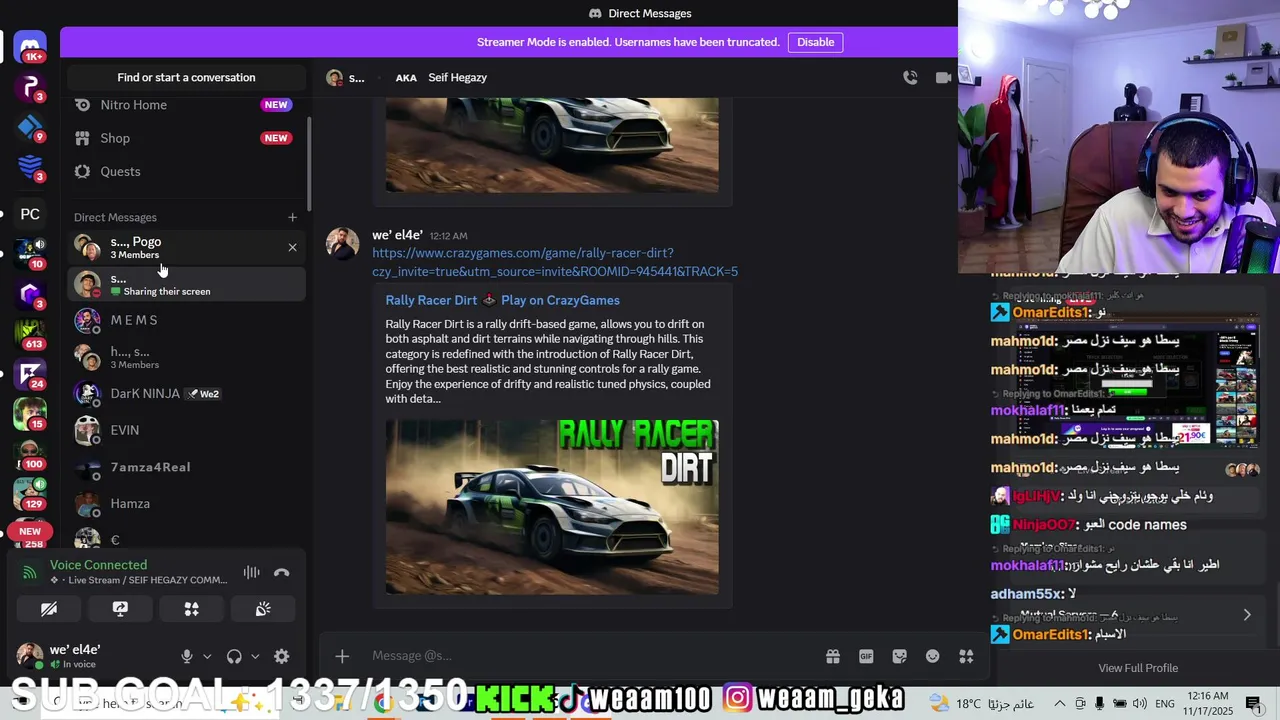The height and width of the screenshot is (720, 1280).
Task: Open the server icon with NEW 258 badge
Action: click(30, 535)
